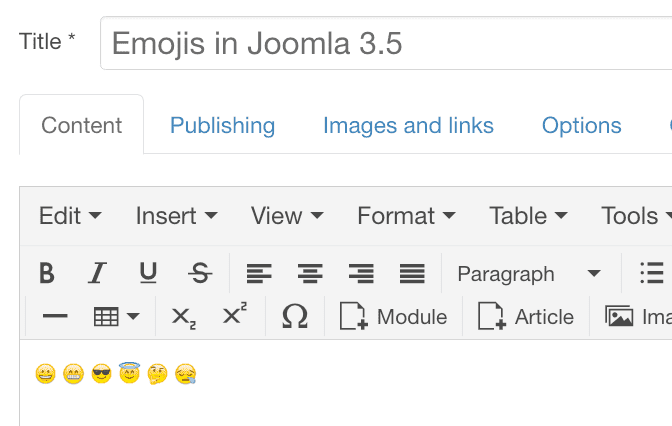672x426 pixels.
Task: Open the Edit menu
Action: click(x=70, y=216)
